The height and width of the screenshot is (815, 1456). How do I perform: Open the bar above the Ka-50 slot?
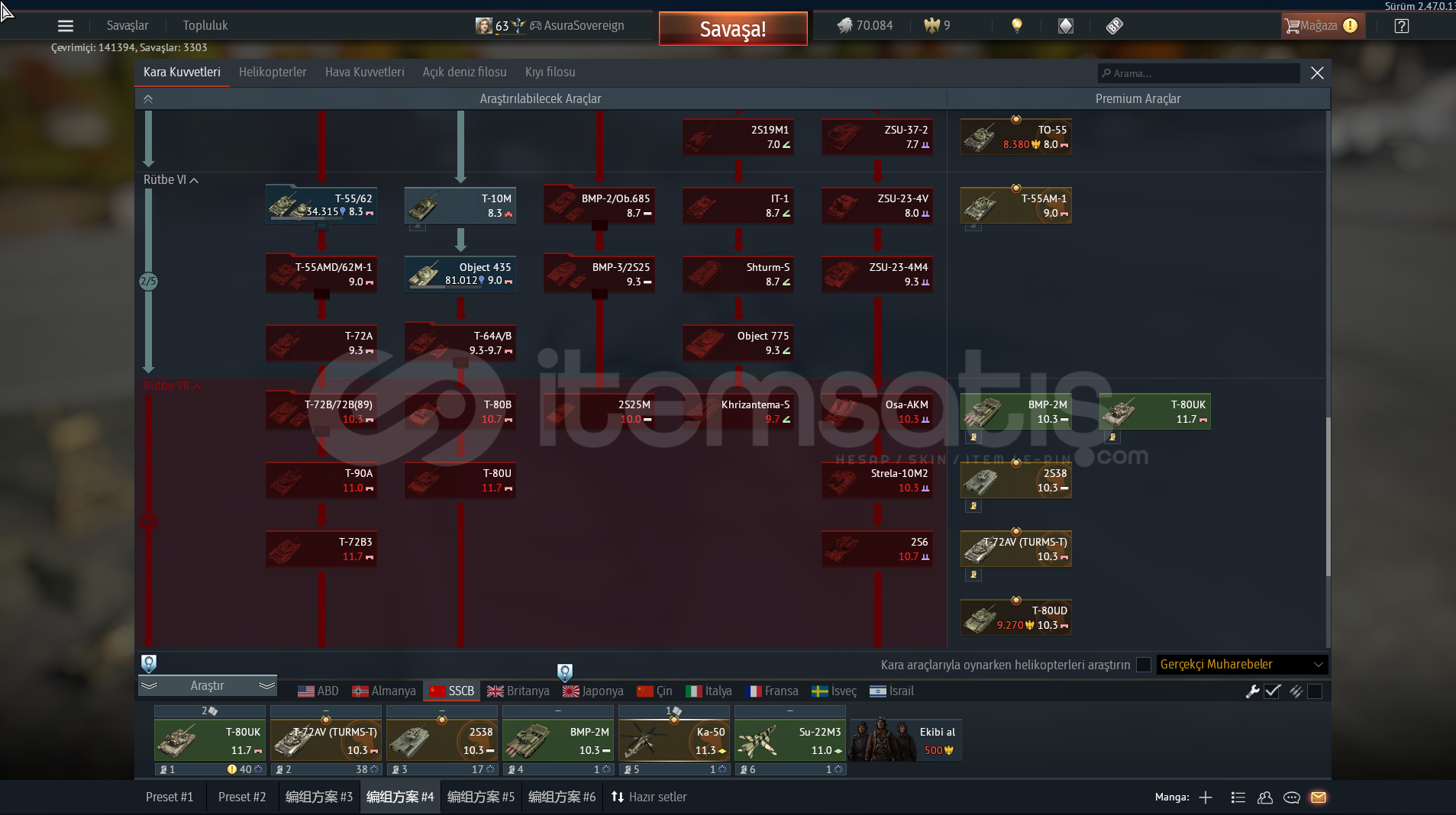[674, 711]
